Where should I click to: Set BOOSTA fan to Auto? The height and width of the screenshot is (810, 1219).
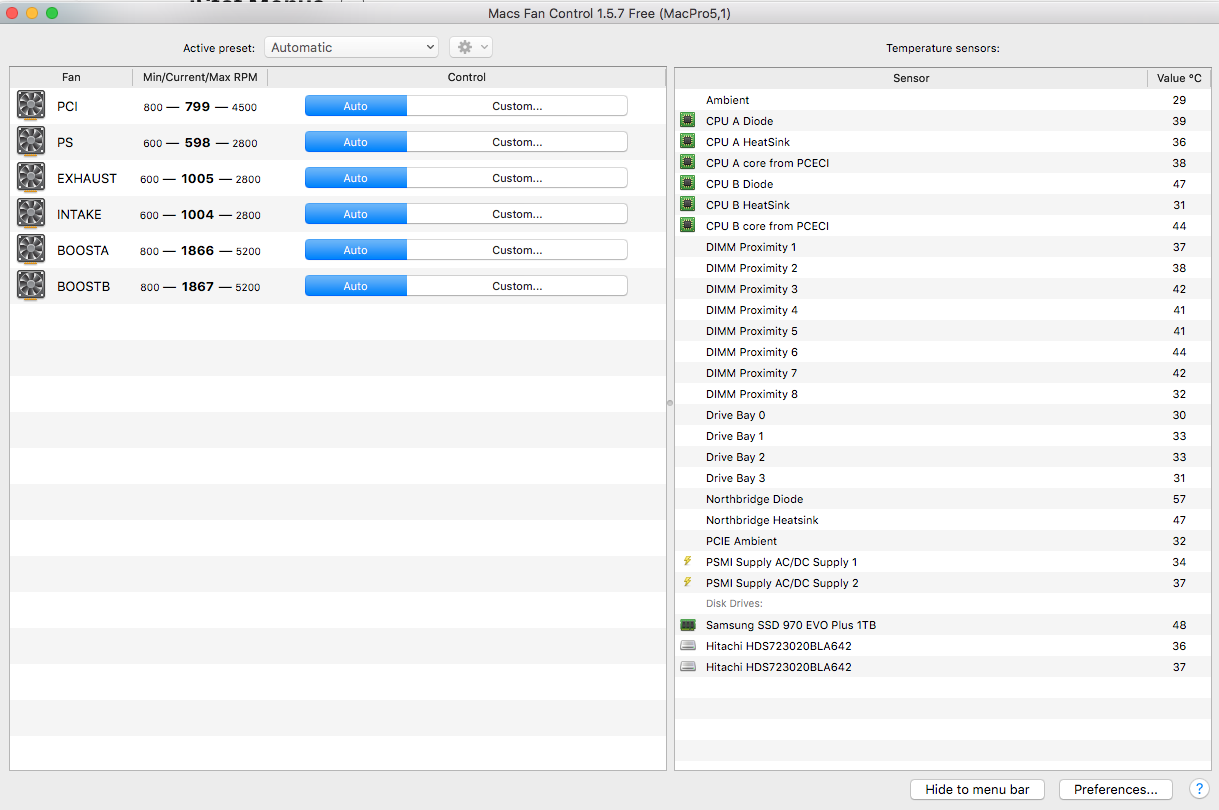356,250
